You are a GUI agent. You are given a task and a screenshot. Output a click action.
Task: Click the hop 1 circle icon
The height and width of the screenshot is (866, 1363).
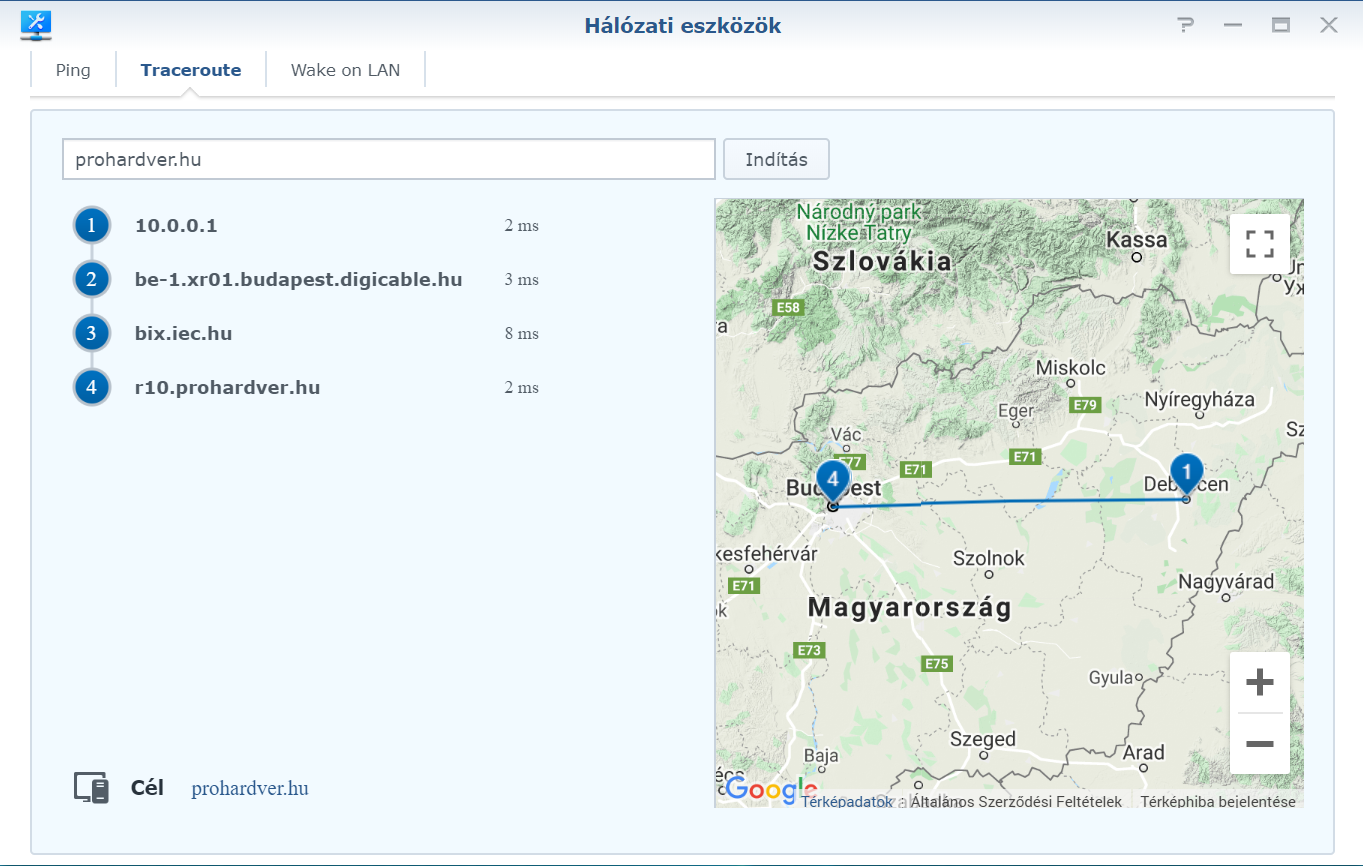coord(91,225)
